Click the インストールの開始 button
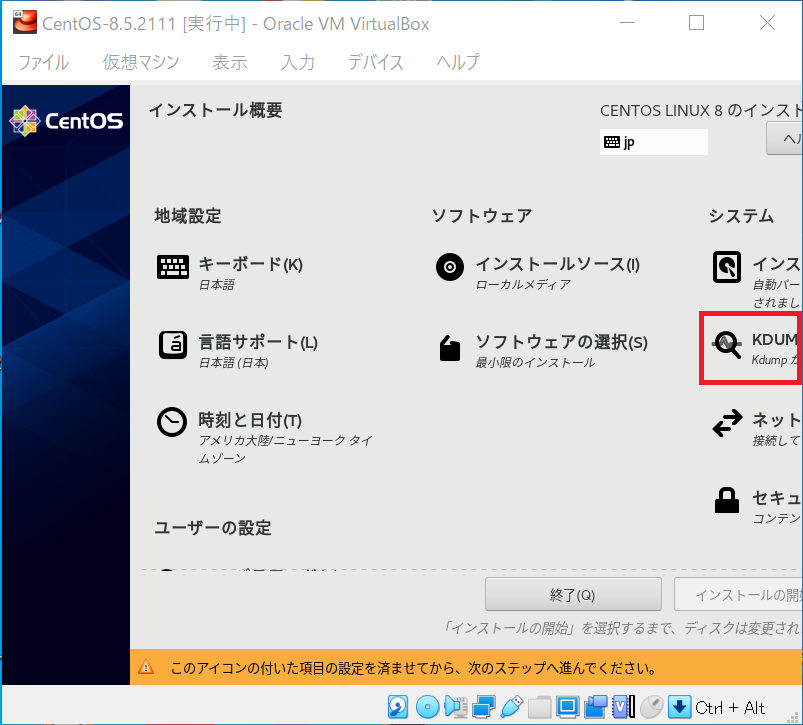Viewport: 803px width, 725px height. (738, 594)
